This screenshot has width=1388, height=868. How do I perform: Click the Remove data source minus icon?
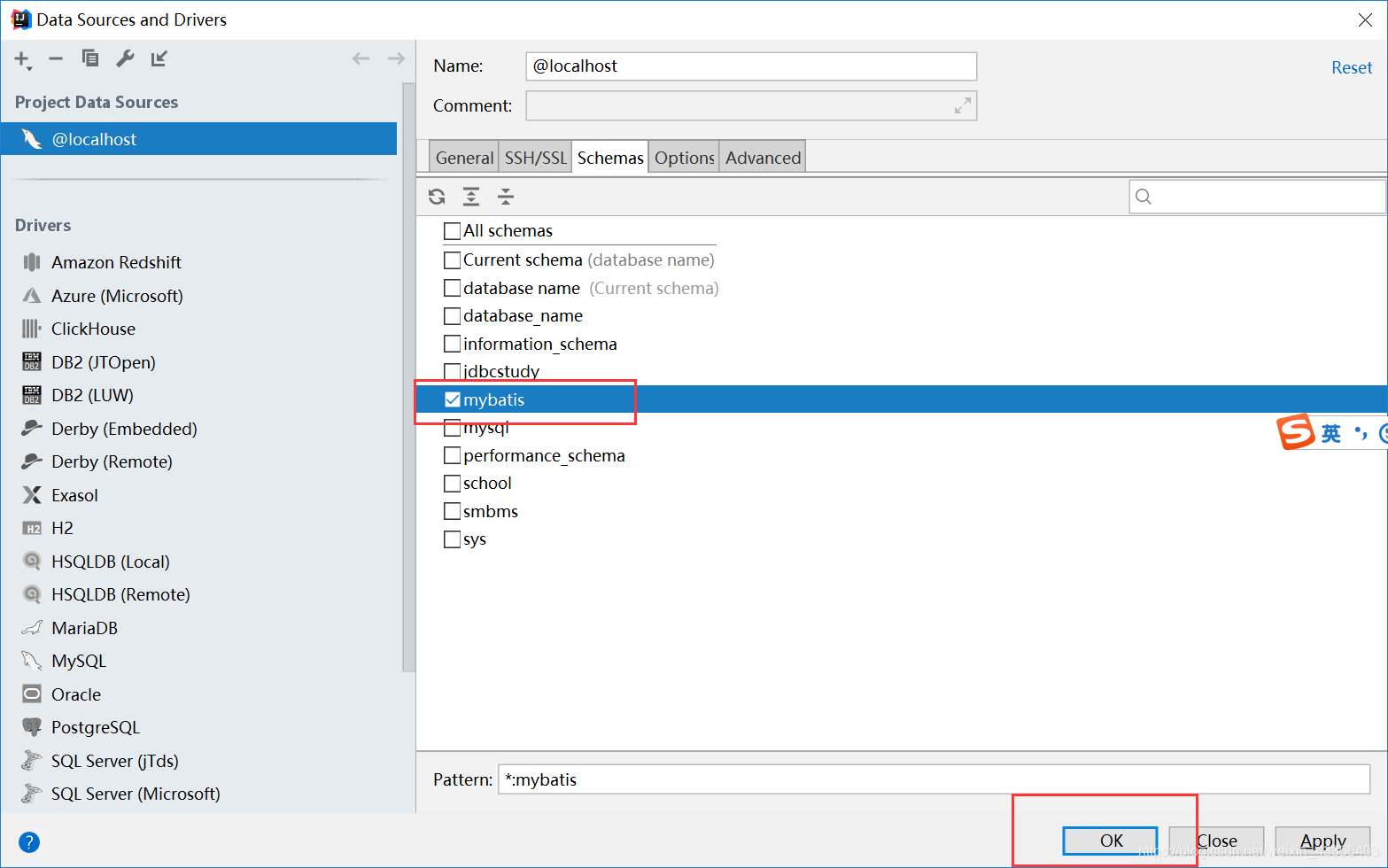point(56,58)
